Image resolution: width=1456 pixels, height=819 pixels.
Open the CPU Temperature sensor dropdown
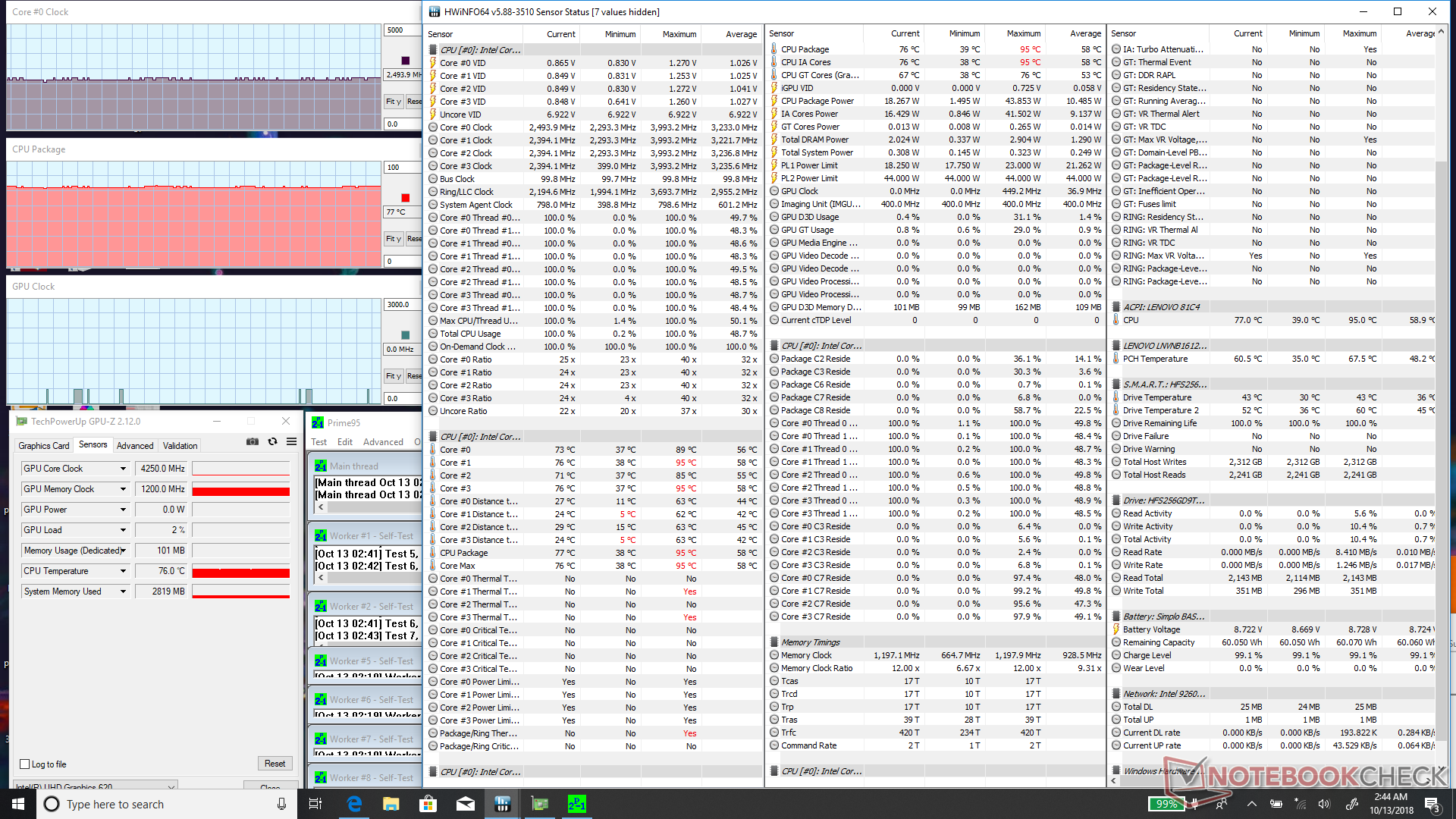coord(123,571)
